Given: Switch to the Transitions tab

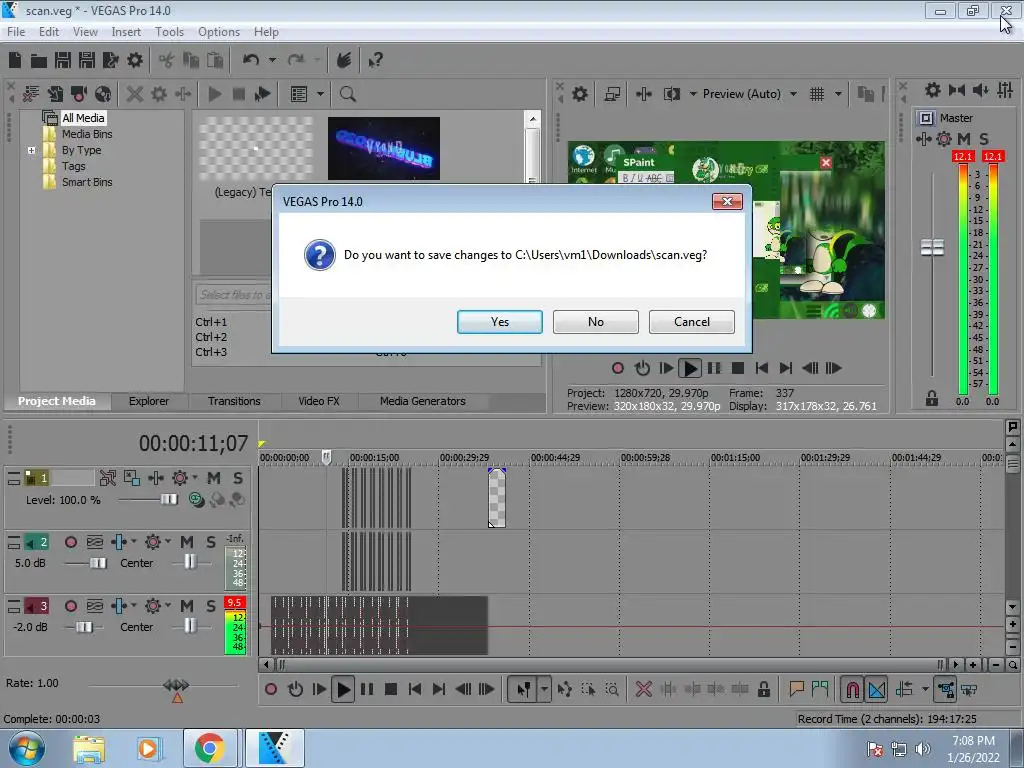Looking at the screenshot, I should [x=234, y=401].
